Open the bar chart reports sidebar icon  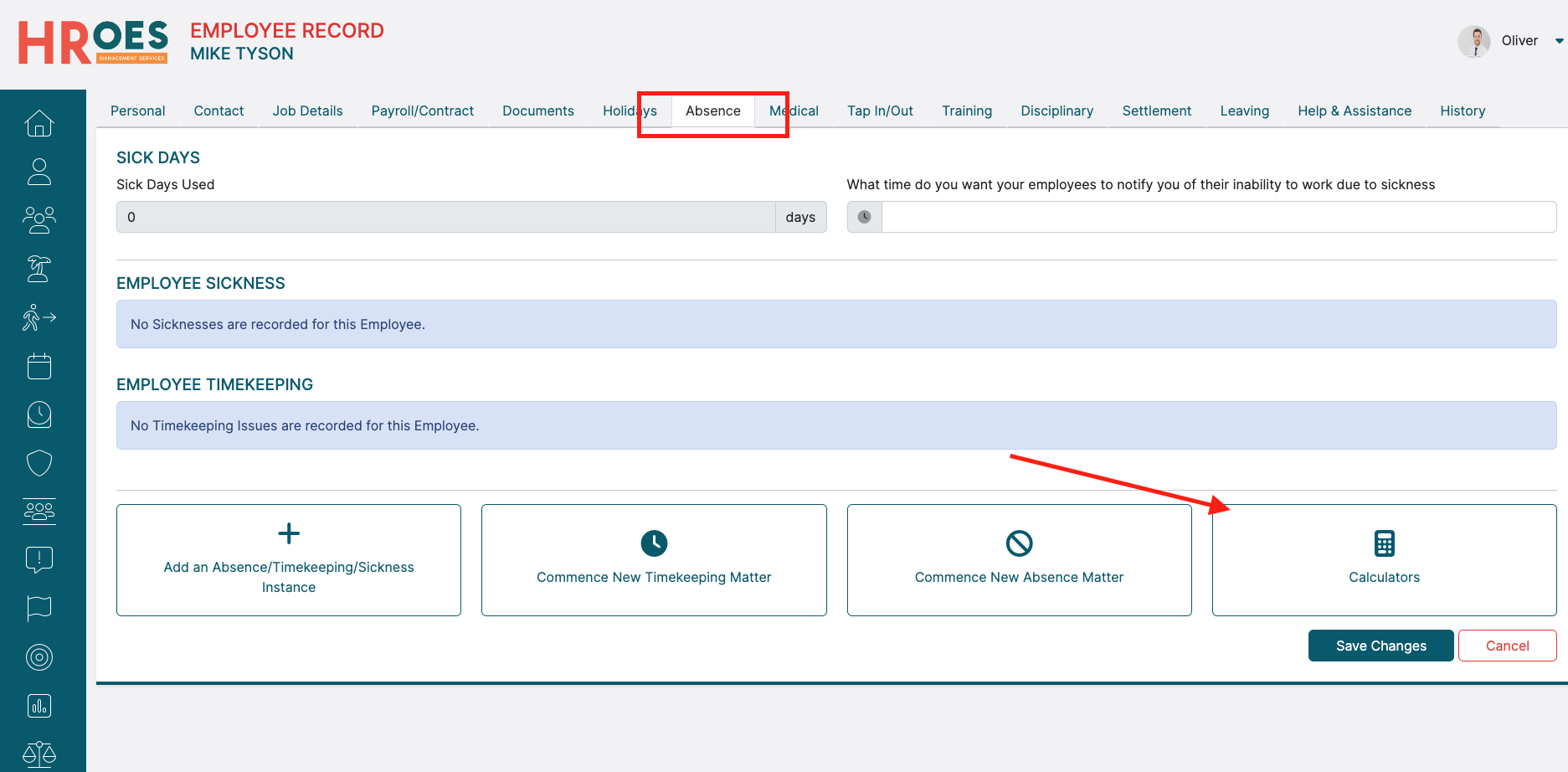[x=39, y=706]
